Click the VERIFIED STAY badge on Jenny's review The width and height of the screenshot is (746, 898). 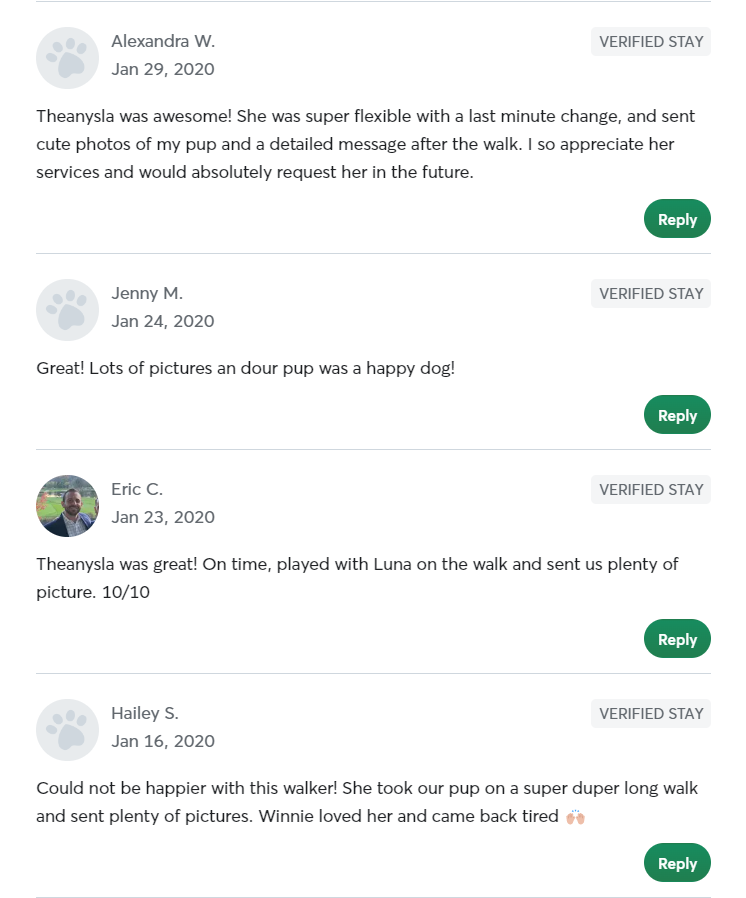coord(650,293)
